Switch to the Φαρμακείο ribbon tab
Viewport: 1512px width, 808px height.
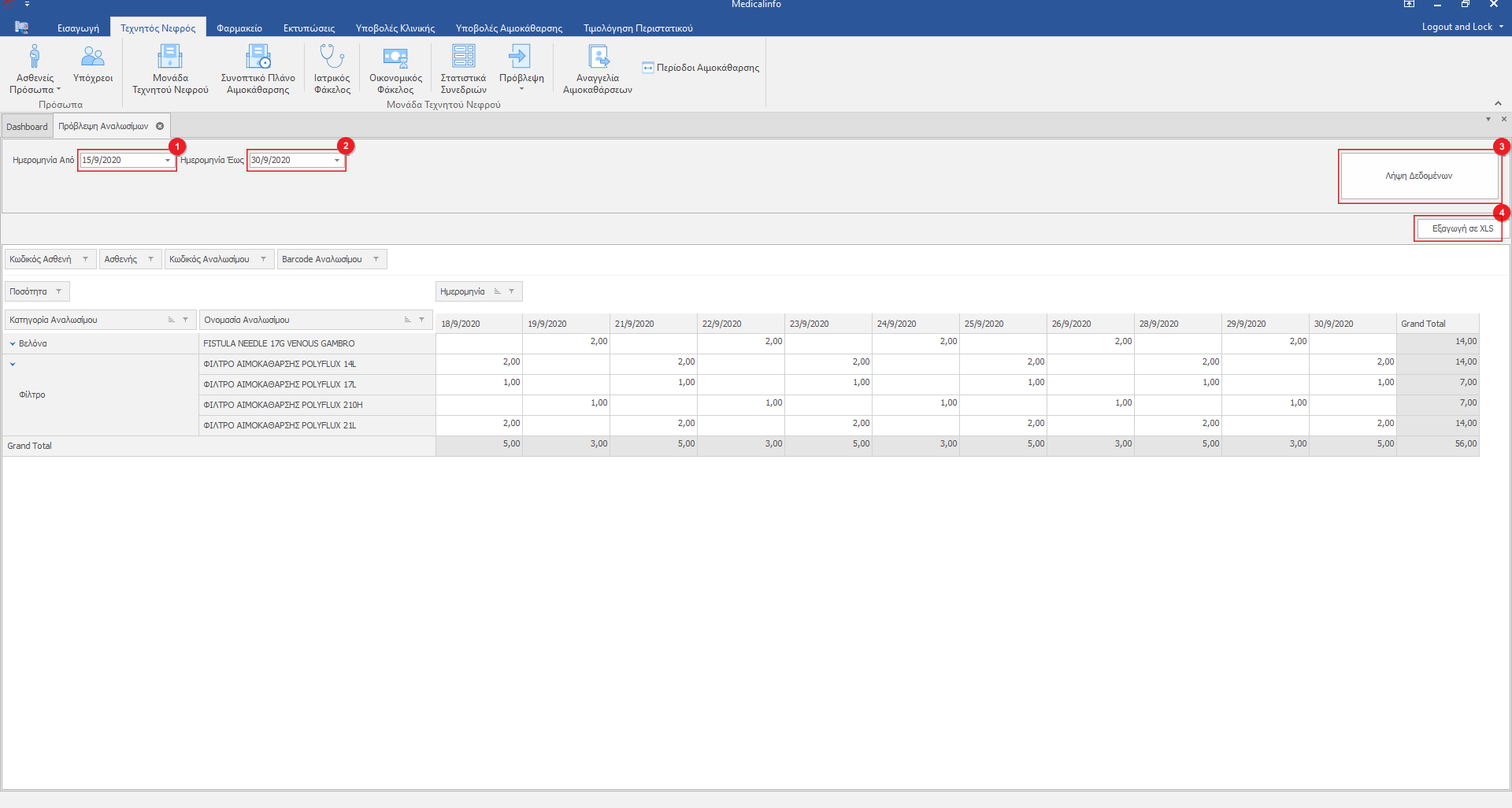click(x=239, y=28)
